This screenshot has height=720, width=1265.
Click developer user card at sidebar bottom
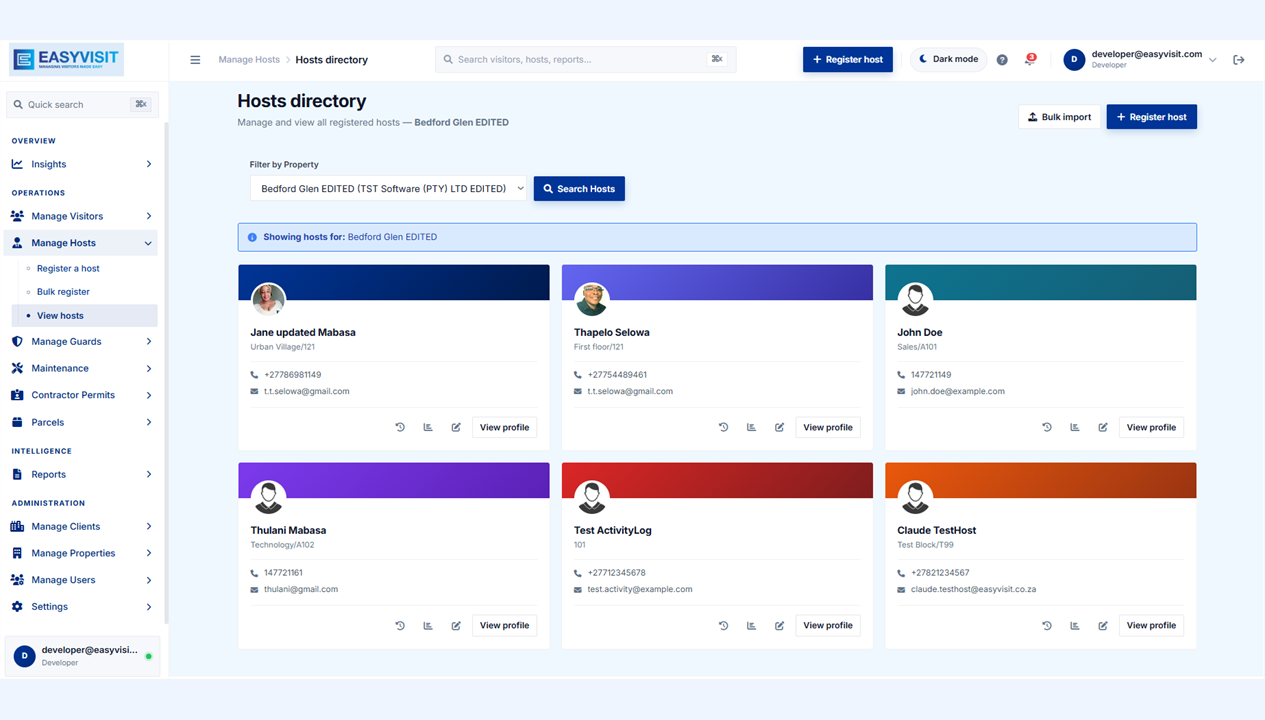pyautogui.click(x=82, y=656)
